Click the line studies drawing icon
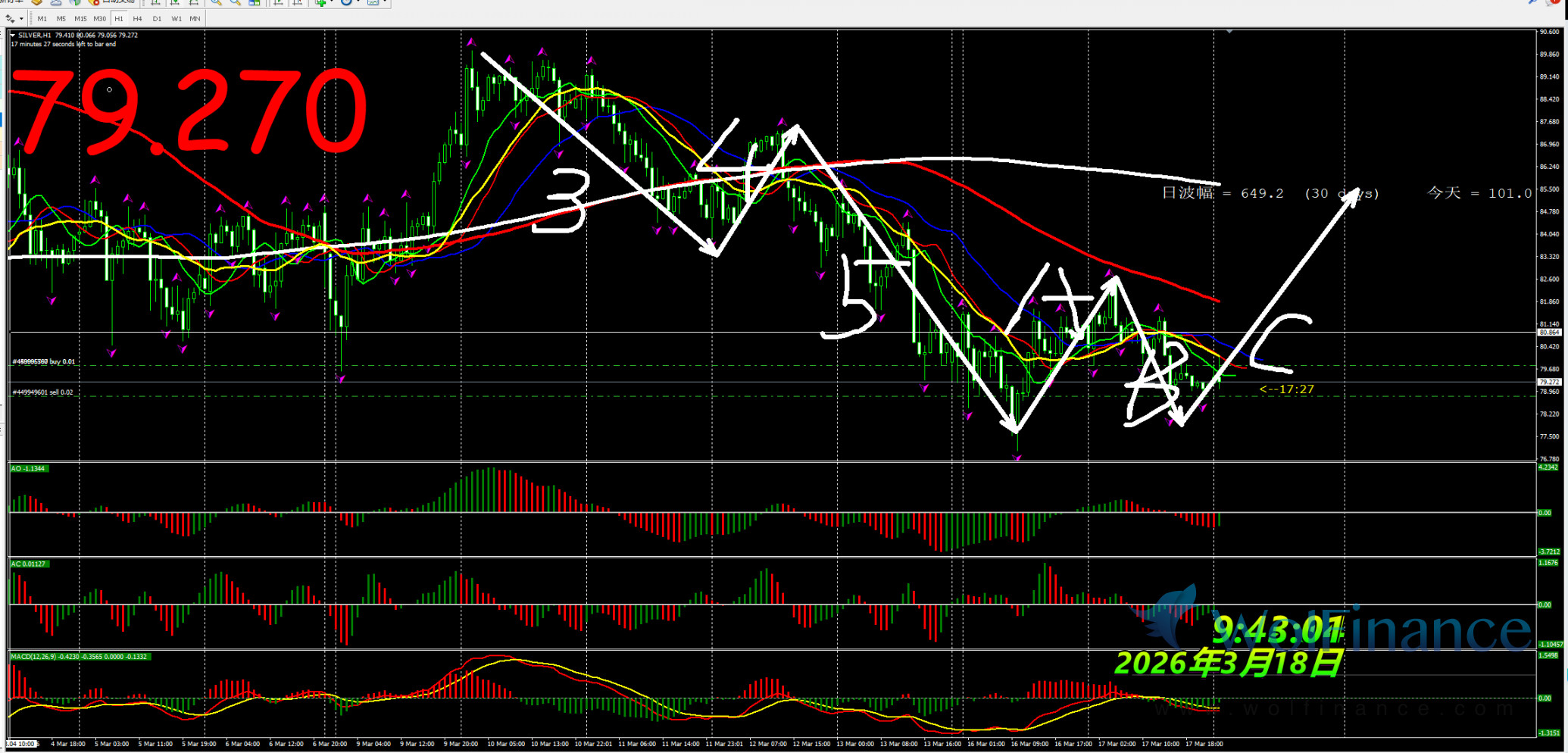The height and width of the screenshot is (753, 1568). 10,18
